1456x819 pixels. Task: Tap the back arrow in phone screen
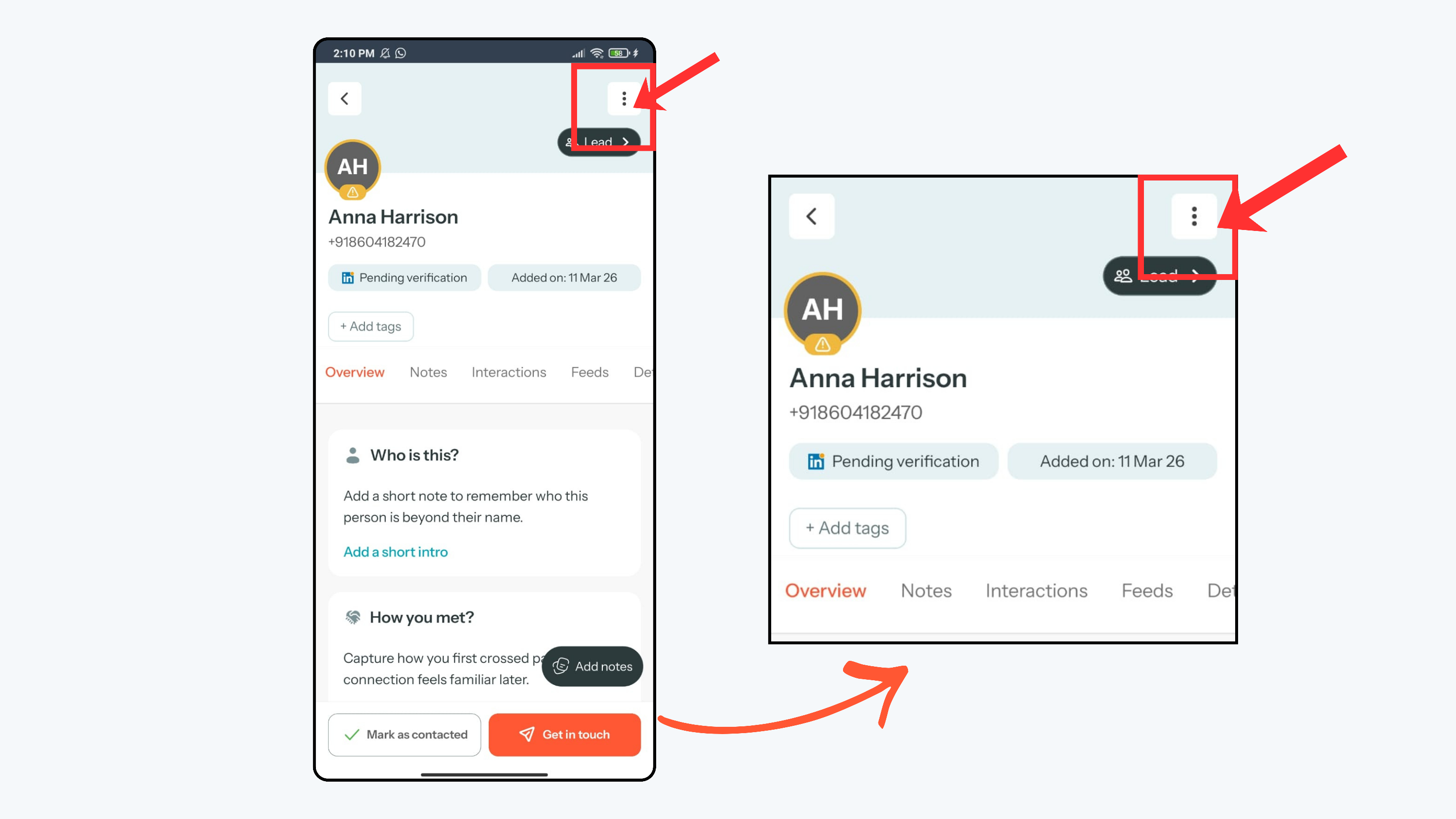click(344, 99)
